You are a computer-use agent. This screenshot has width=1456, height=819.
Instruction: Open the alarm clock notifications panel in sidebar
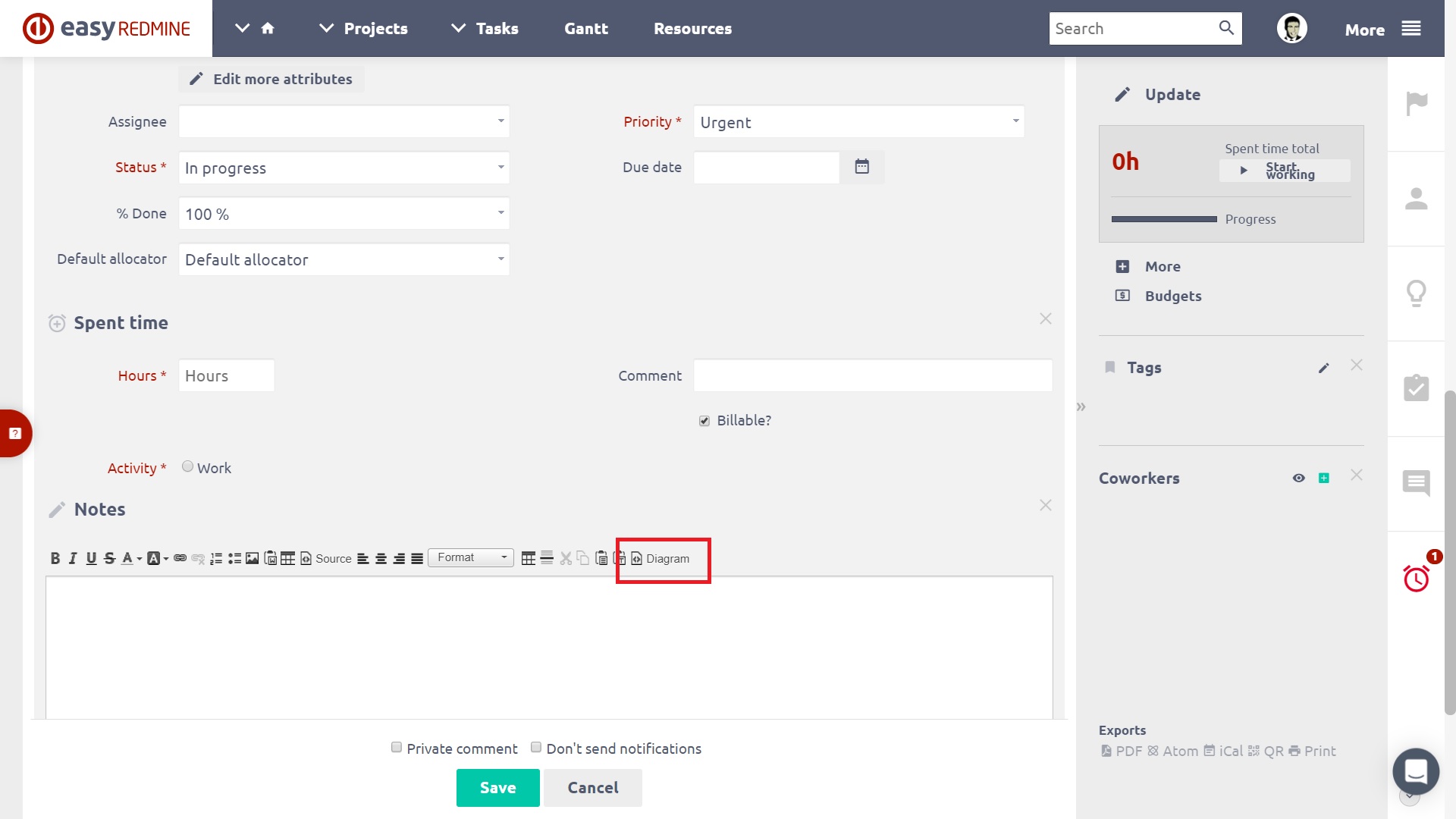tap(1417, 580)
